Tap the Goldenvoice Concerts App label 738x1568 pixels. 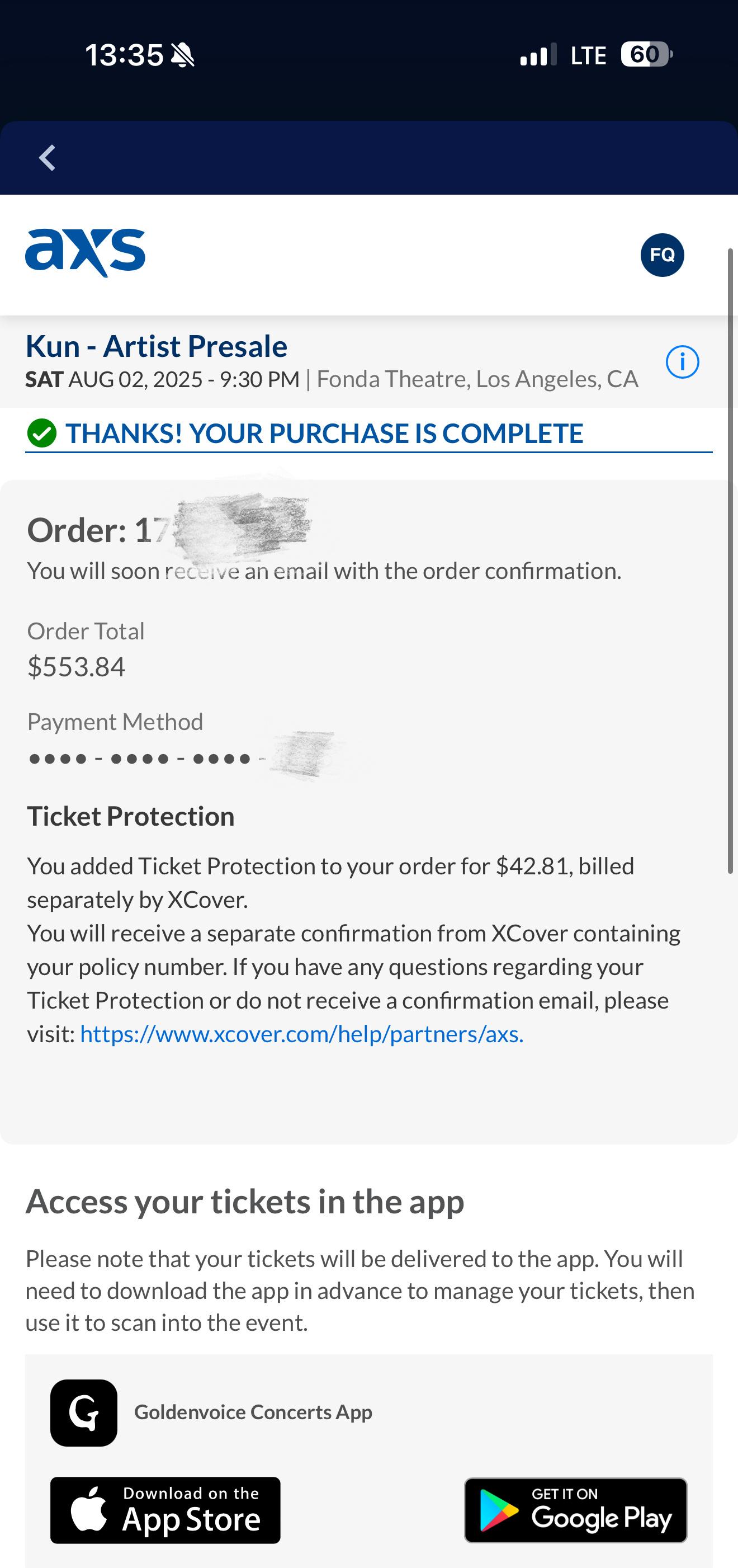coord(253,1412)
